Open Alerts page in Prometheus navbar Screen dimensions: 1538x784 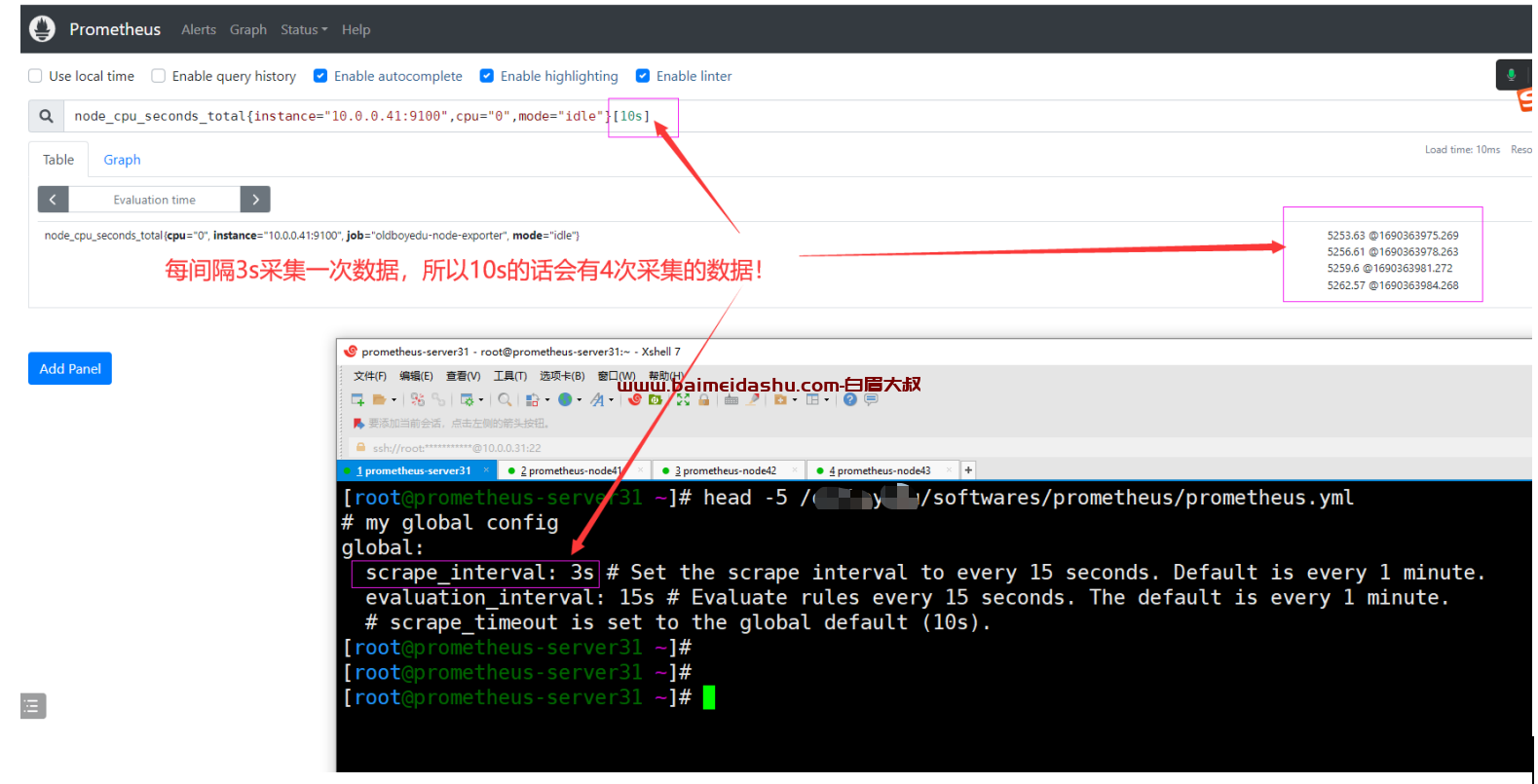pyautogui.click(x=199, y=30)
